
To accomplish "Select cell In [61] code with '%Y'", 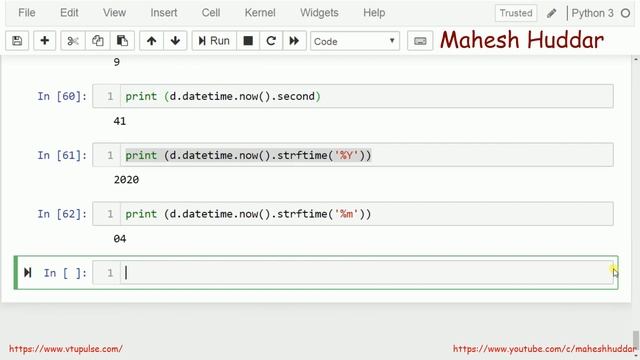I will pyautogui.click(x=367, y=155).
